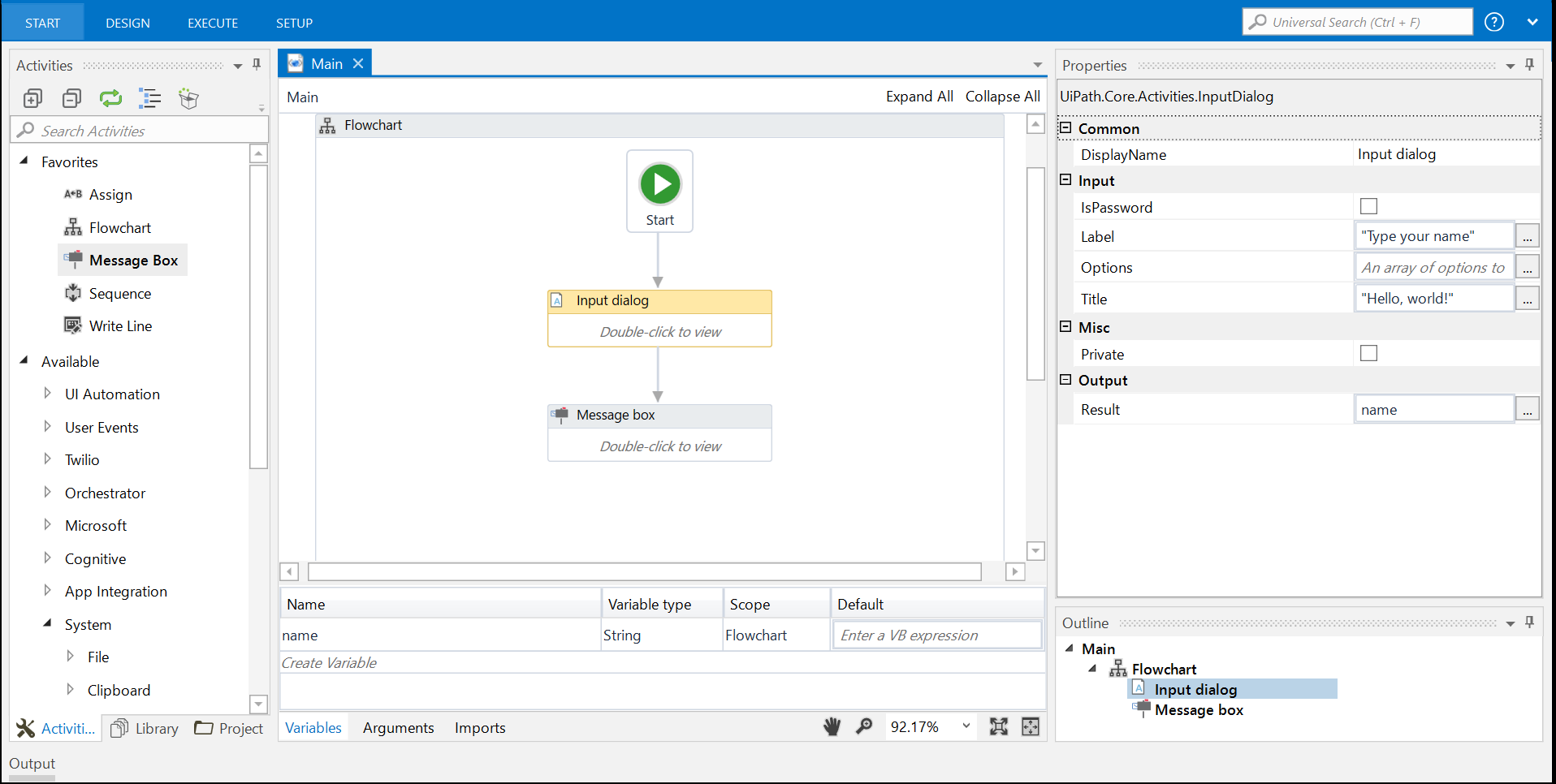
Task: Check the Private checkbox
Action: point(1369,354)
